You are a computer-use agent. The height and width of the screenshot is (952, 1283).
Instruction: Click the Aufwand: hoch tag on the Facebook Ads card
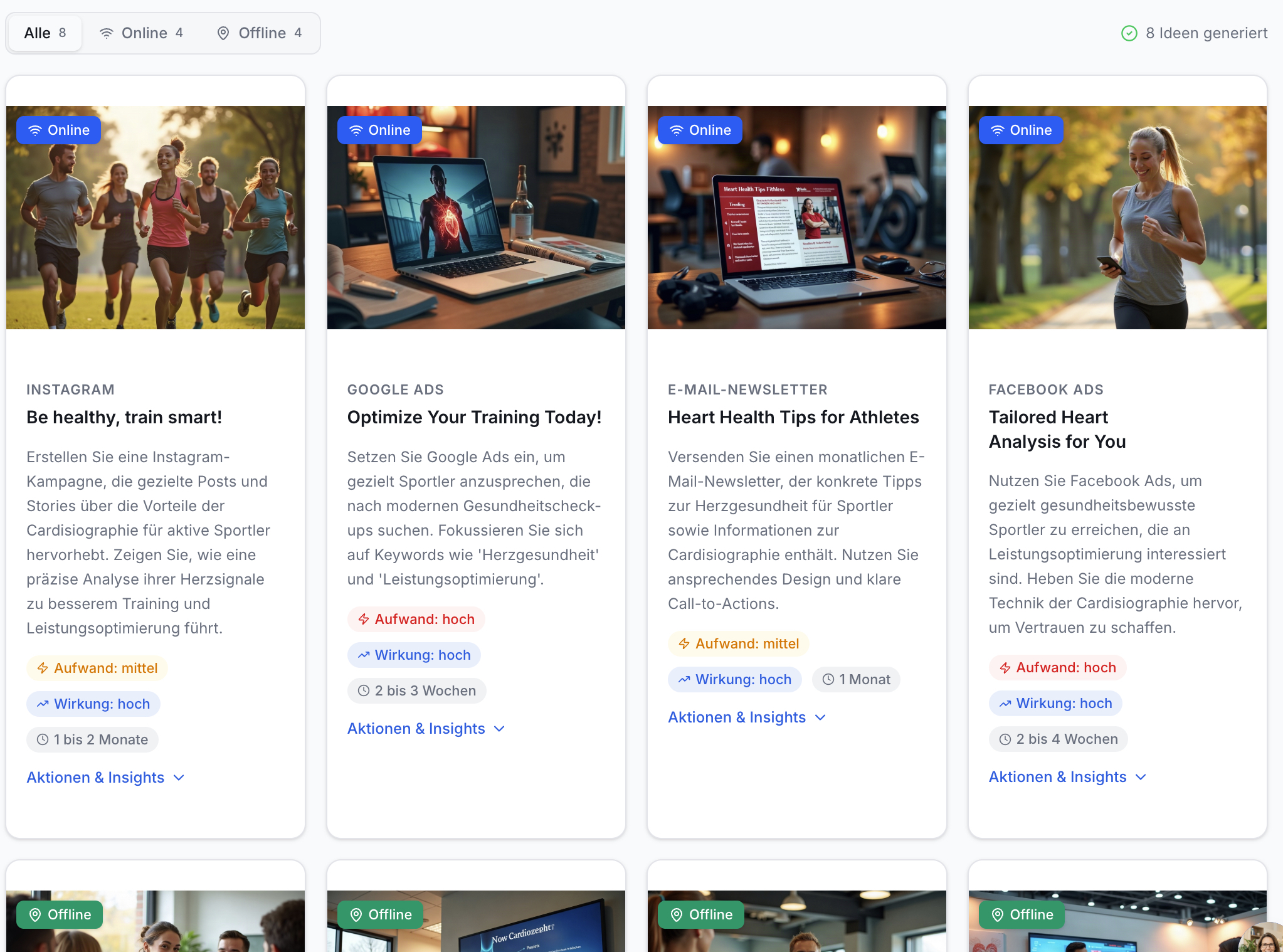click(x=1058, y=667)
